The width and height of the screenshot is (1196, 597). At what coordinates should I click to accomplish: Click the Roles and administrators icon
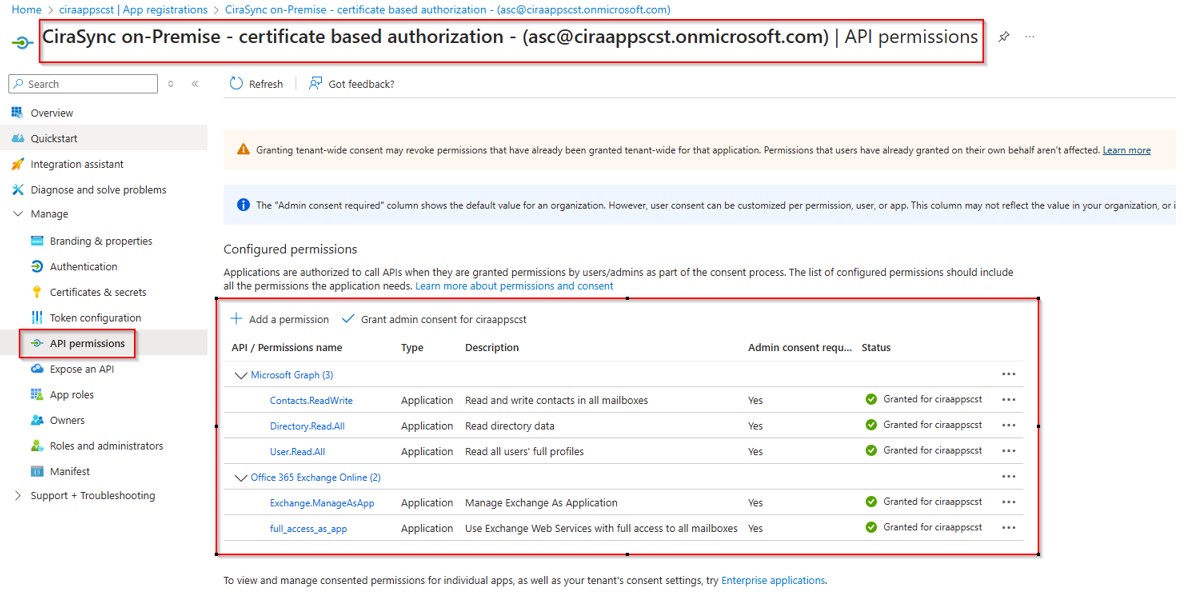point(37,446)
